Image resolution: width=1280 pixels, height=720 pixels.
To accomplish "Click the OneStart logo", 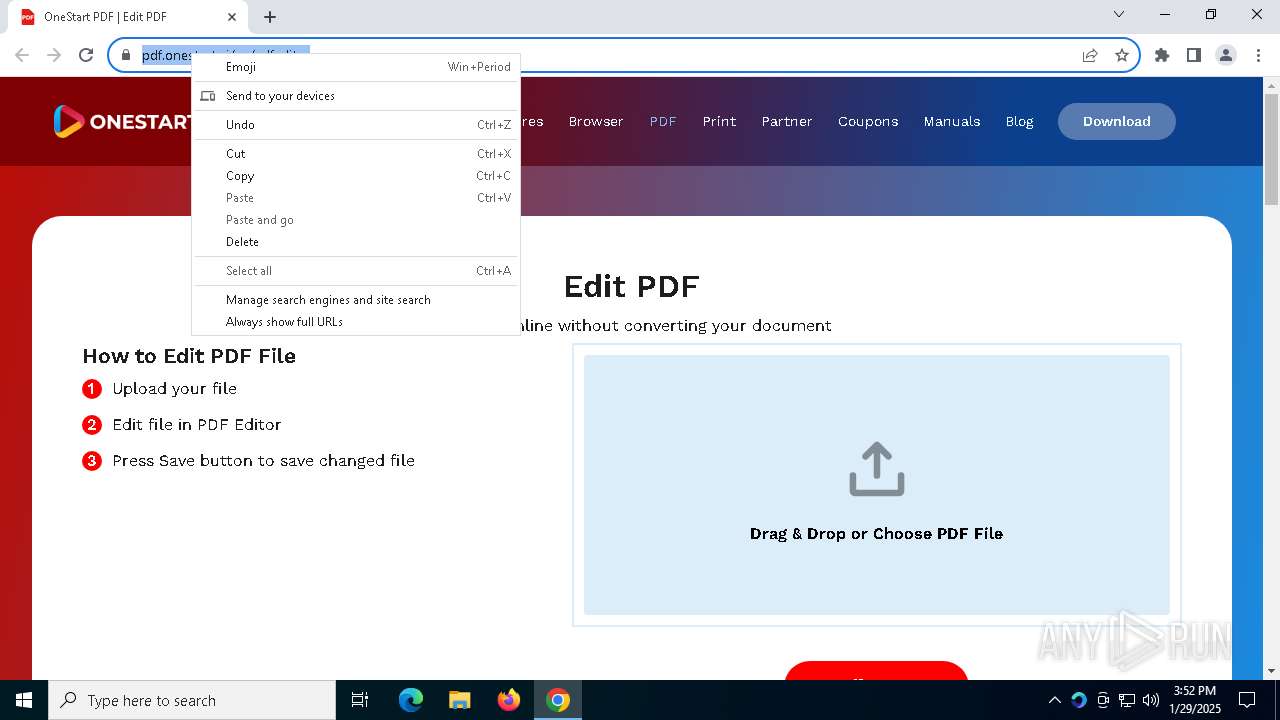I will [x=121, y=121].
